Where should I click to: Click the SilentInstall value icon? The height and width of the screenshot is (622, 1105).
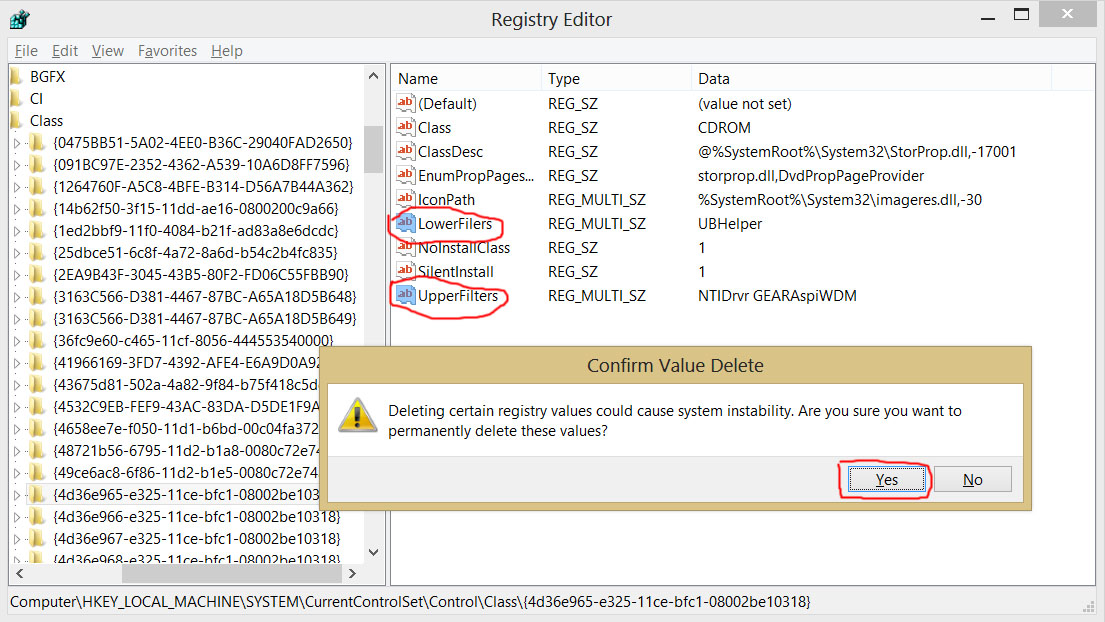[x=406, y=271]
